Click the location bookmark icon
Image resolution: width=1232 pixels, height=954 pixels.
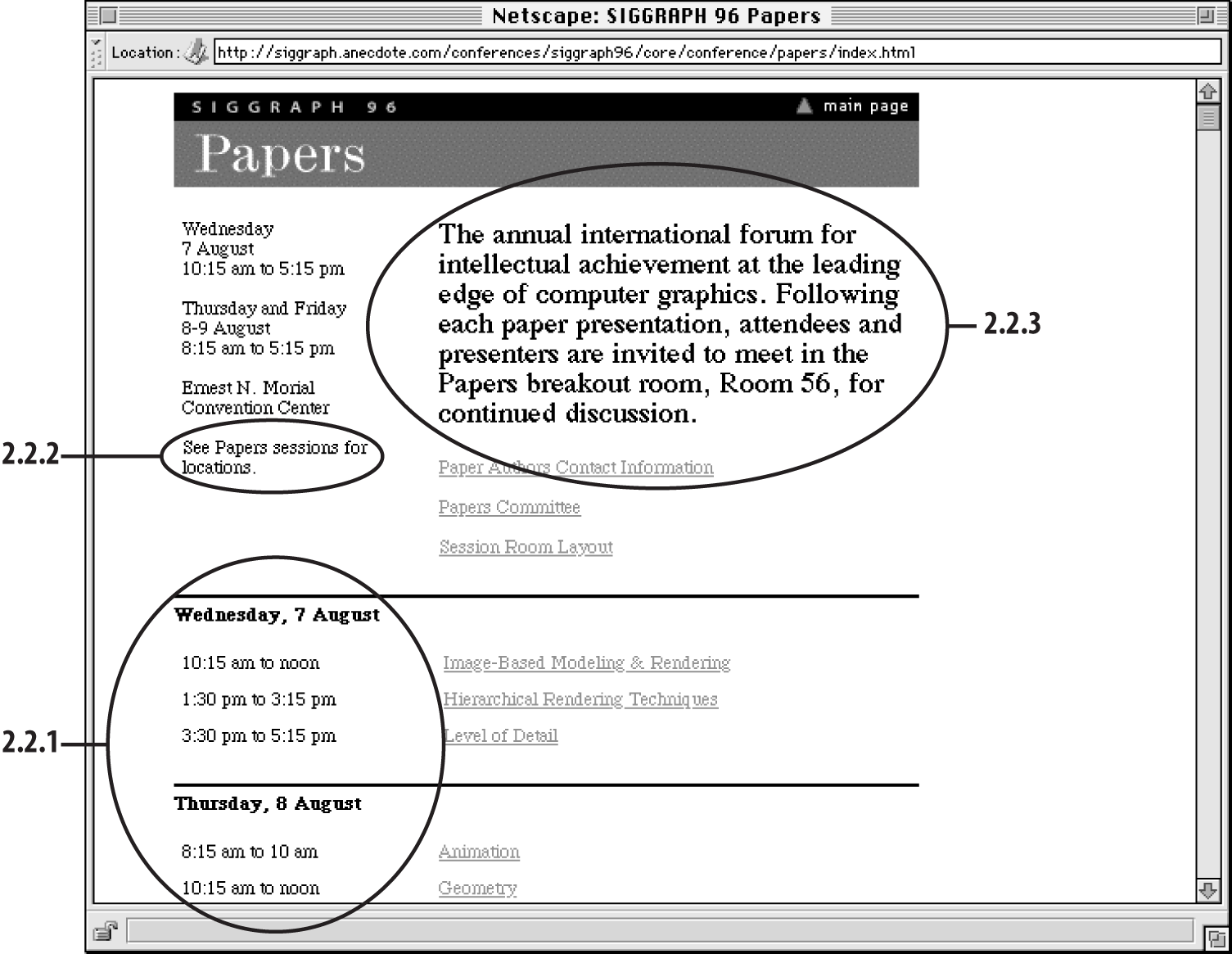pos(196,52)
